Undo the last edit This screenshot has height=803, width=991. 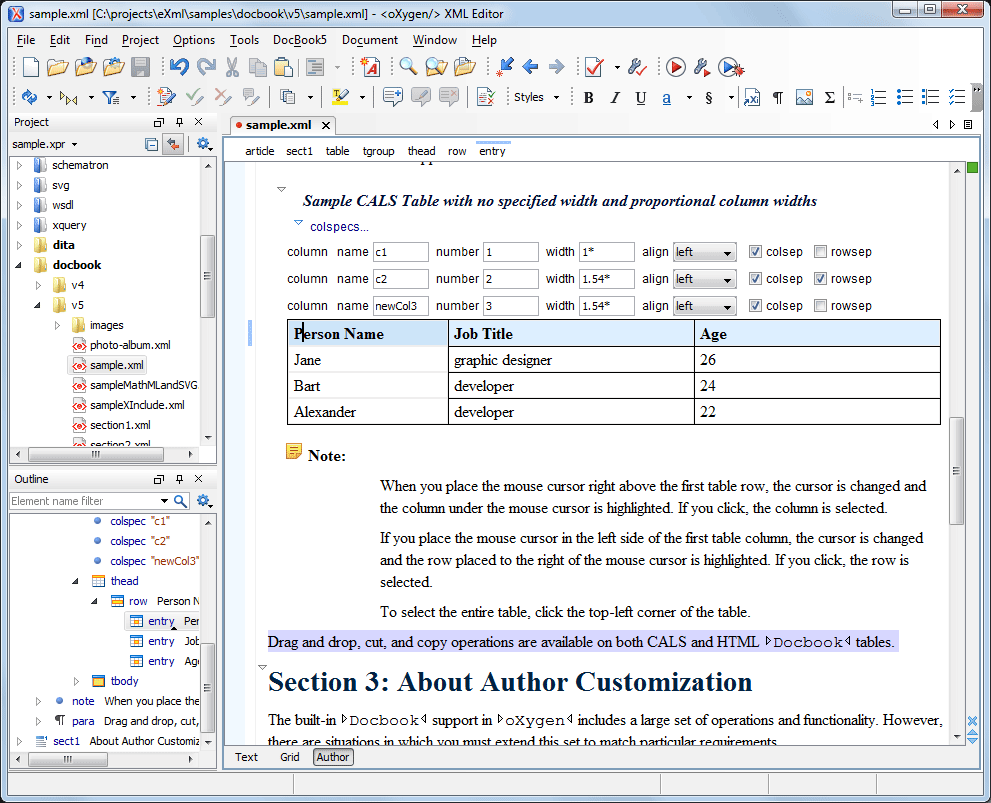(x=179, y=66)
